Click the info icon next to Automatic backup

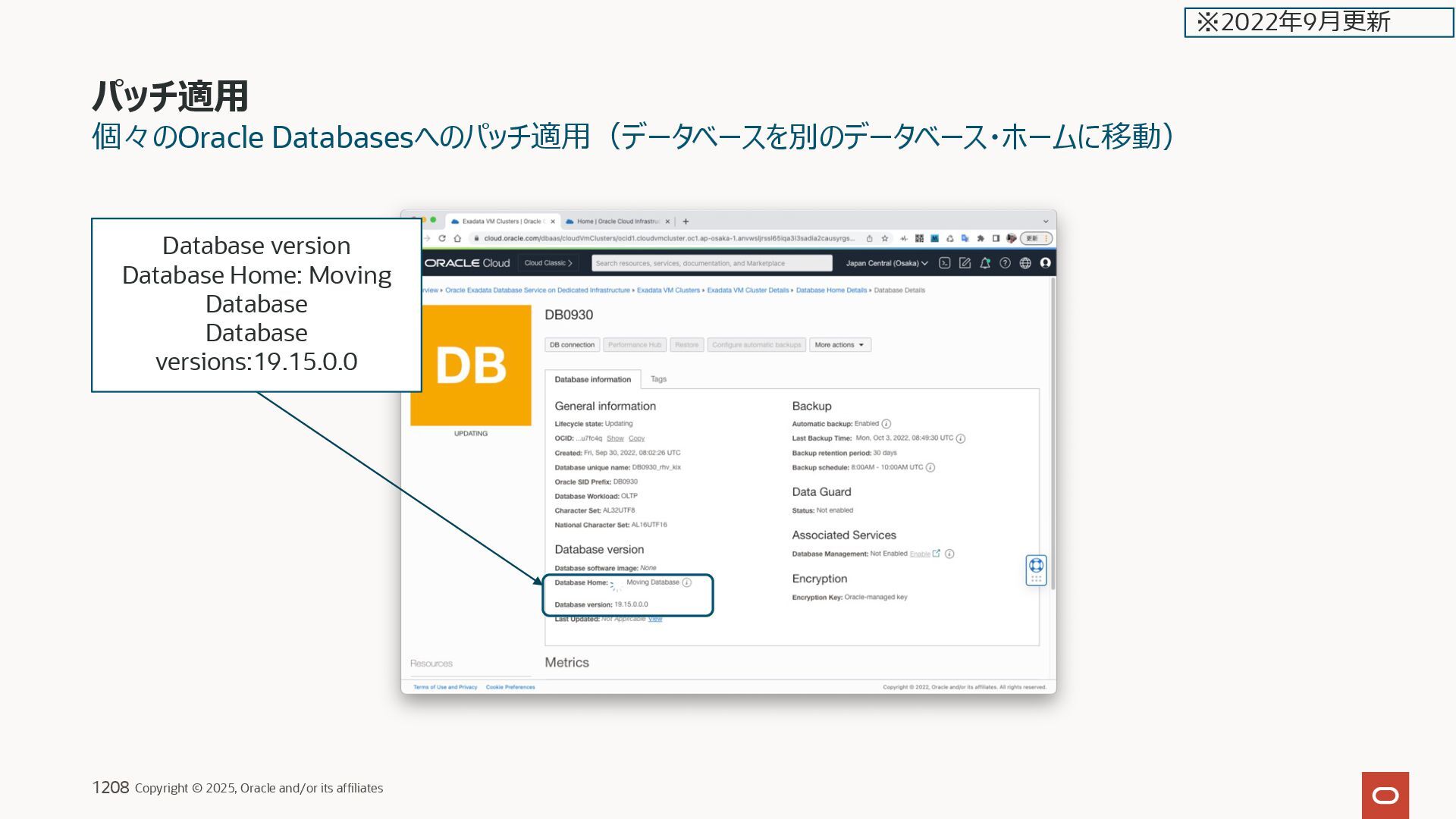(886, 424)
